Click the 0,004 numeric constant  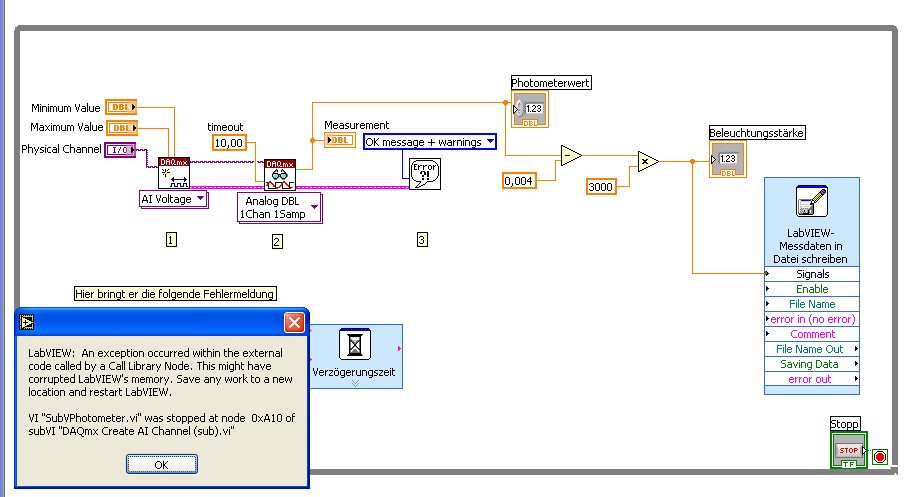click(519, 181)
